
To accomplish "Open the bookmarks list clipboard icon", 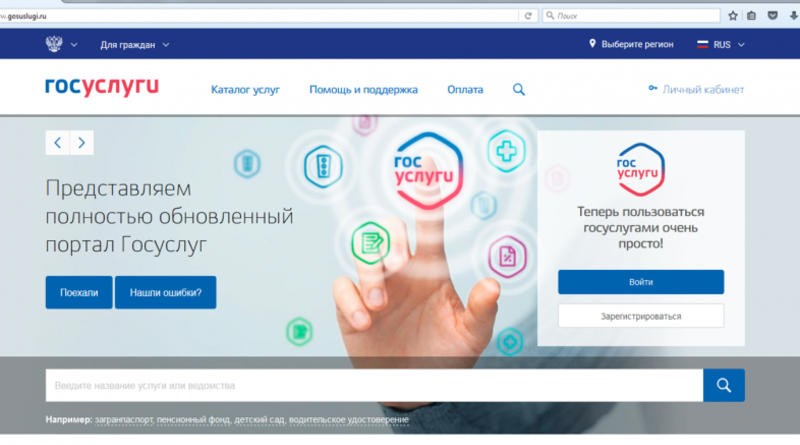I will 752,16.
